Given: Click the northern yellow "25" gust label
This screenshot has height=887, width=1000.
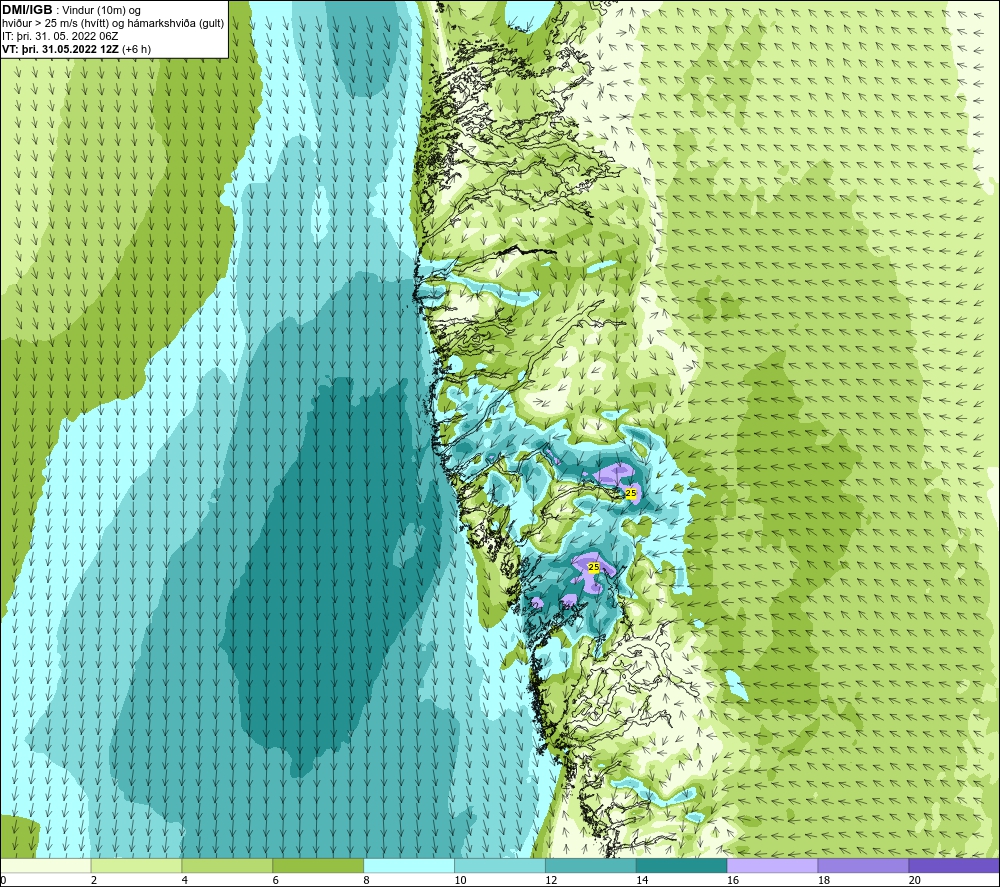Looking at the screenshot, I should [631, 493].
